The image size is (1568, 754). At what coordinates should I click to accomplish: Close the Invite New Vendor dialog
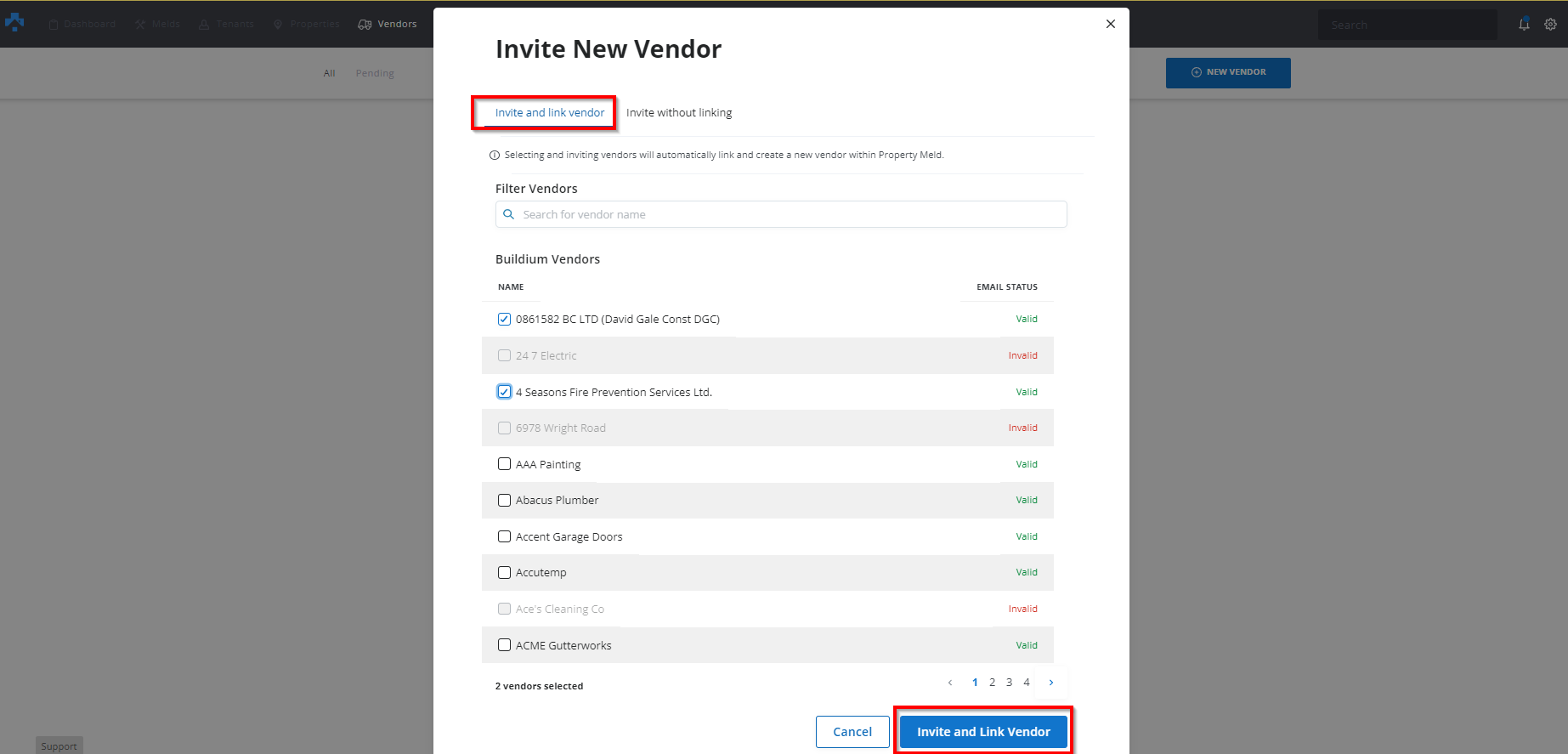click(x=1110, y=24)
